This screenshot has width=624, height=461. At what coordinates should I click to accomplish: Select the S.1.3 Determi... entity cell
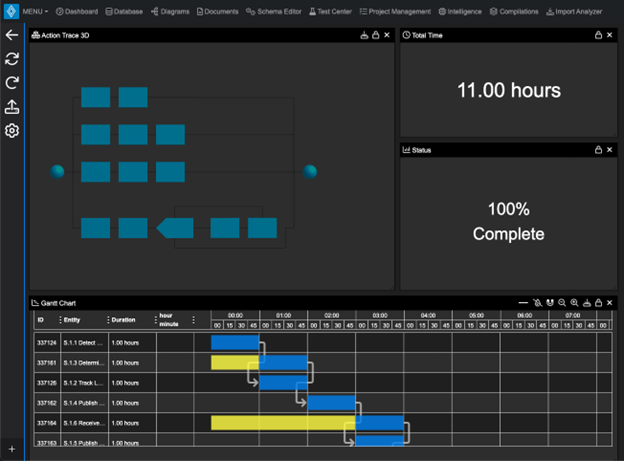pyautogui.click(x=84, y=363)
